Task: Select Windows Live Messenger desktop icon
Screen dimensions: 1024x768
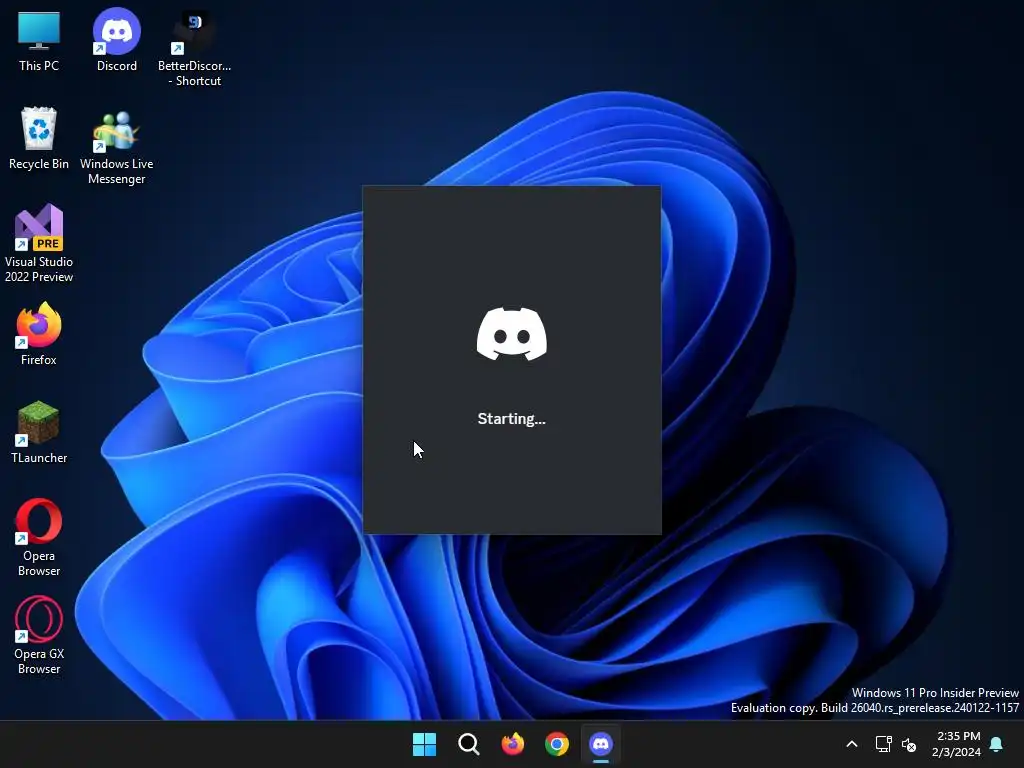Action: click(x=116, y=147)
